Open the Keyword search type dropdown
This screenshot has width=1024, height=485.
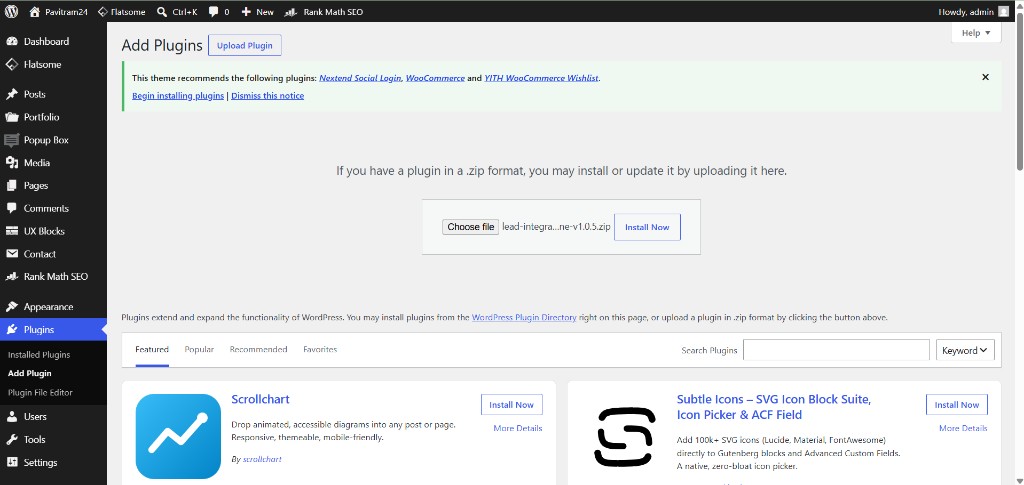[965, 351]
